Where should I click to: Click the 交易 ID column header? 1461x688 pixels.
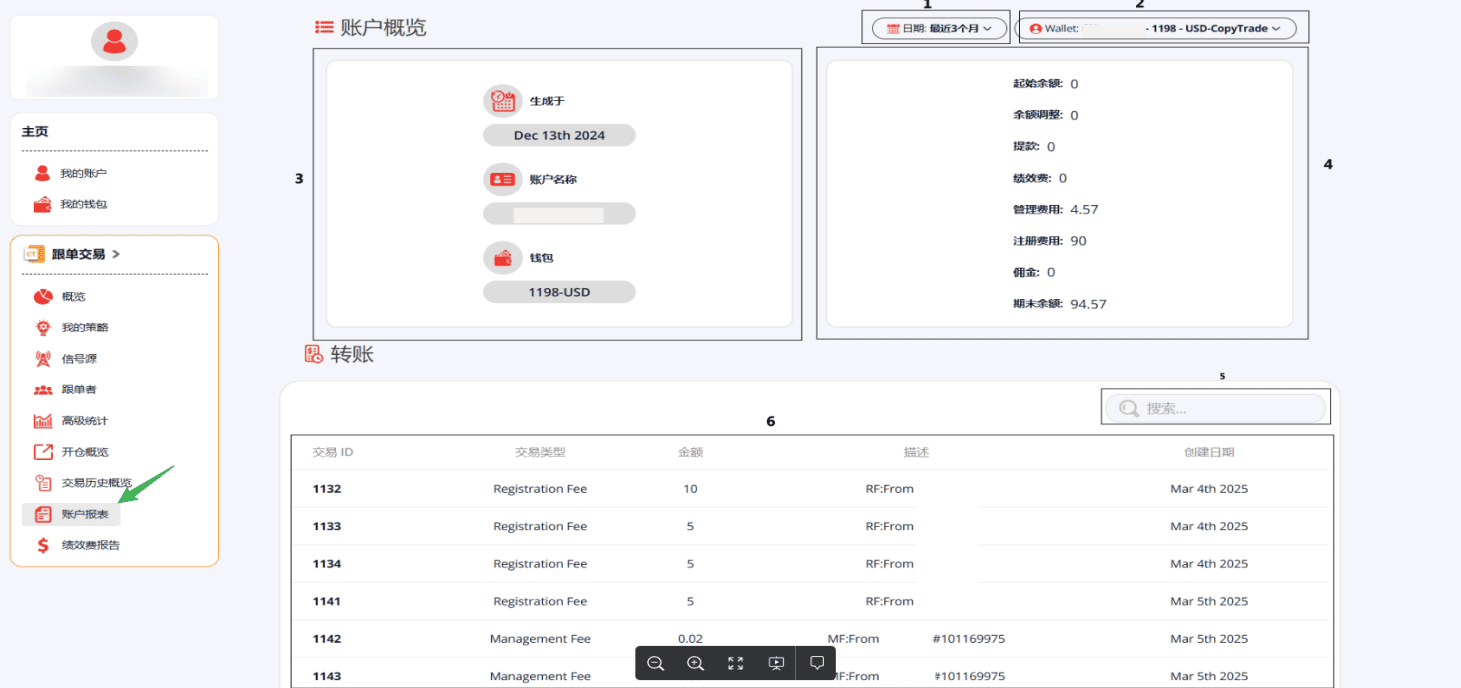point(333,452)
